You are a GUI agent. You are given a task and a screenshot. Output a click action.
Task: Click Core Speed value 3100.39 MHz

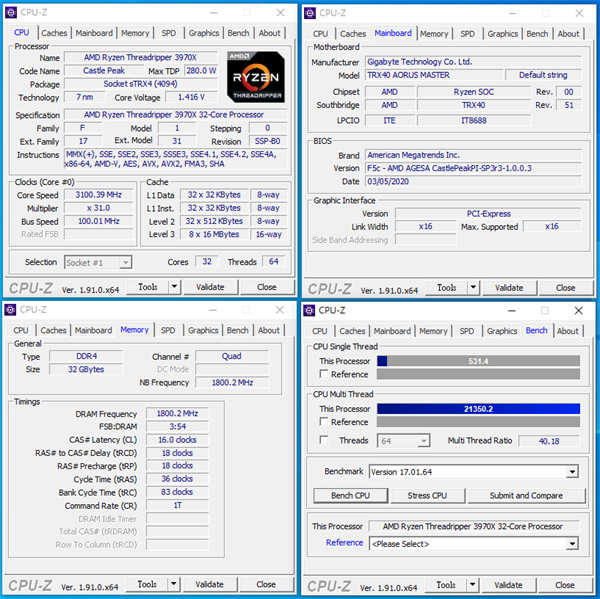click(99, 195)
